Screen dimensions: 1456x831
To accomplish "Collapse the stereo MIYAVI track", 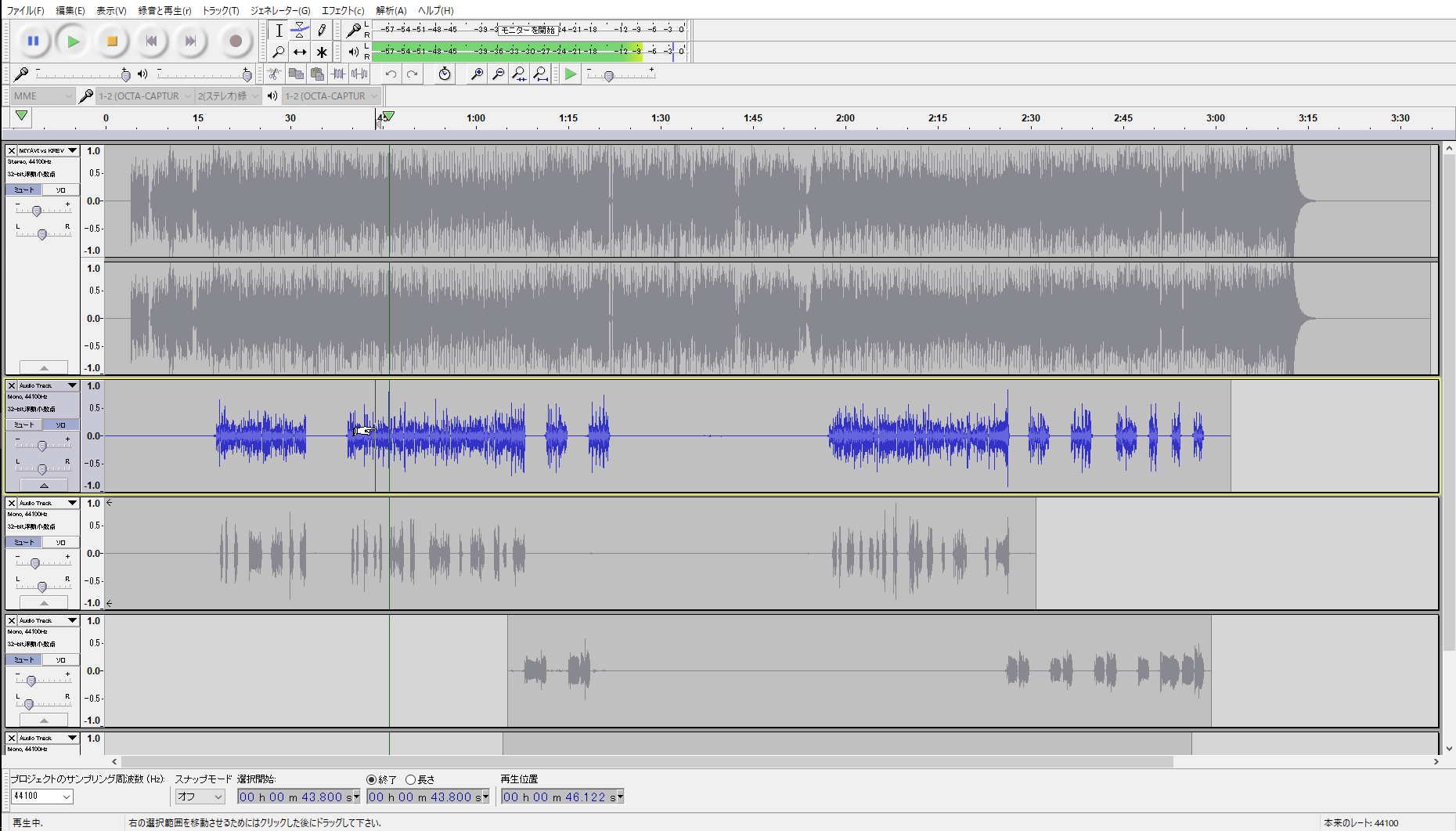I will click(44, 367).
